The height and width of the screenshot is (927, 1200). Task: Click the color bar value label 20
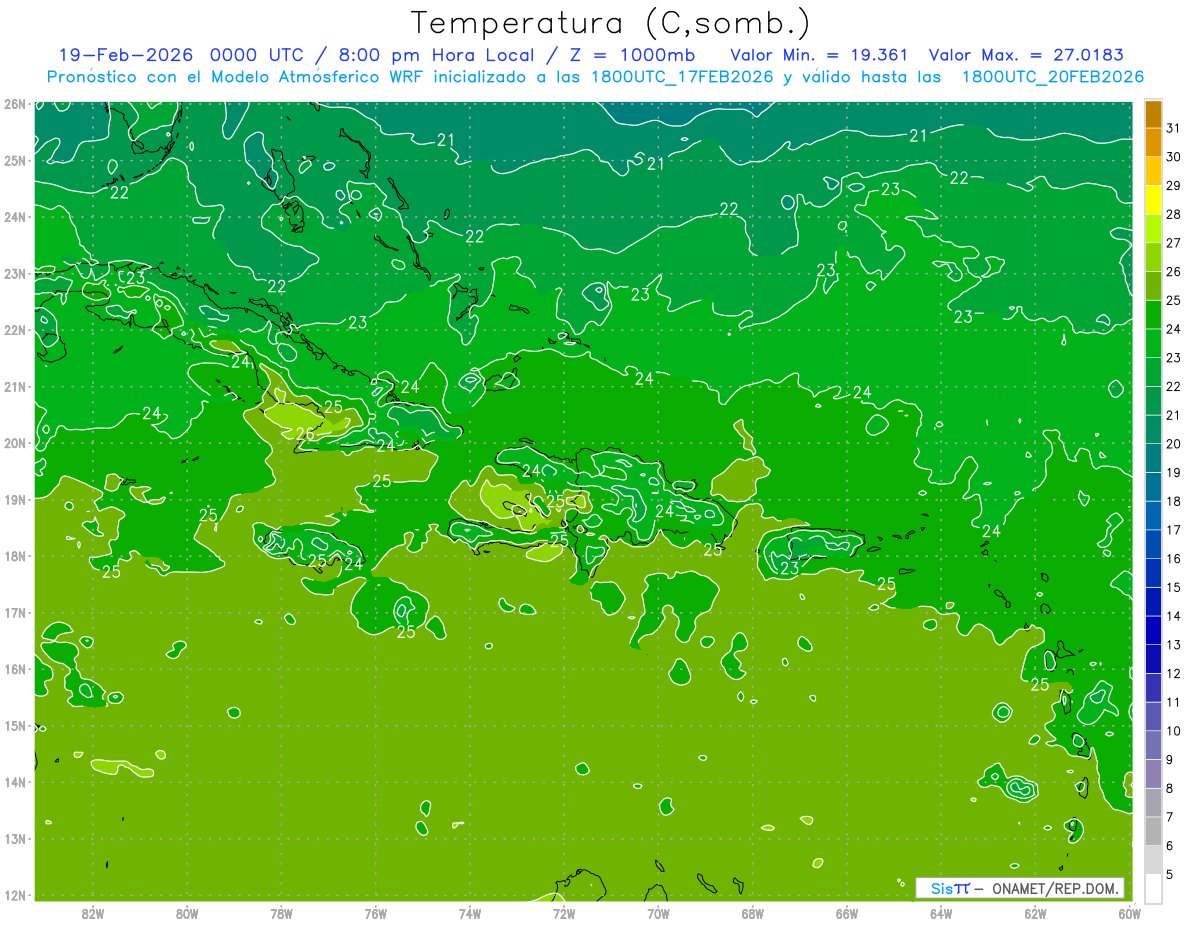pos(1173,444)
